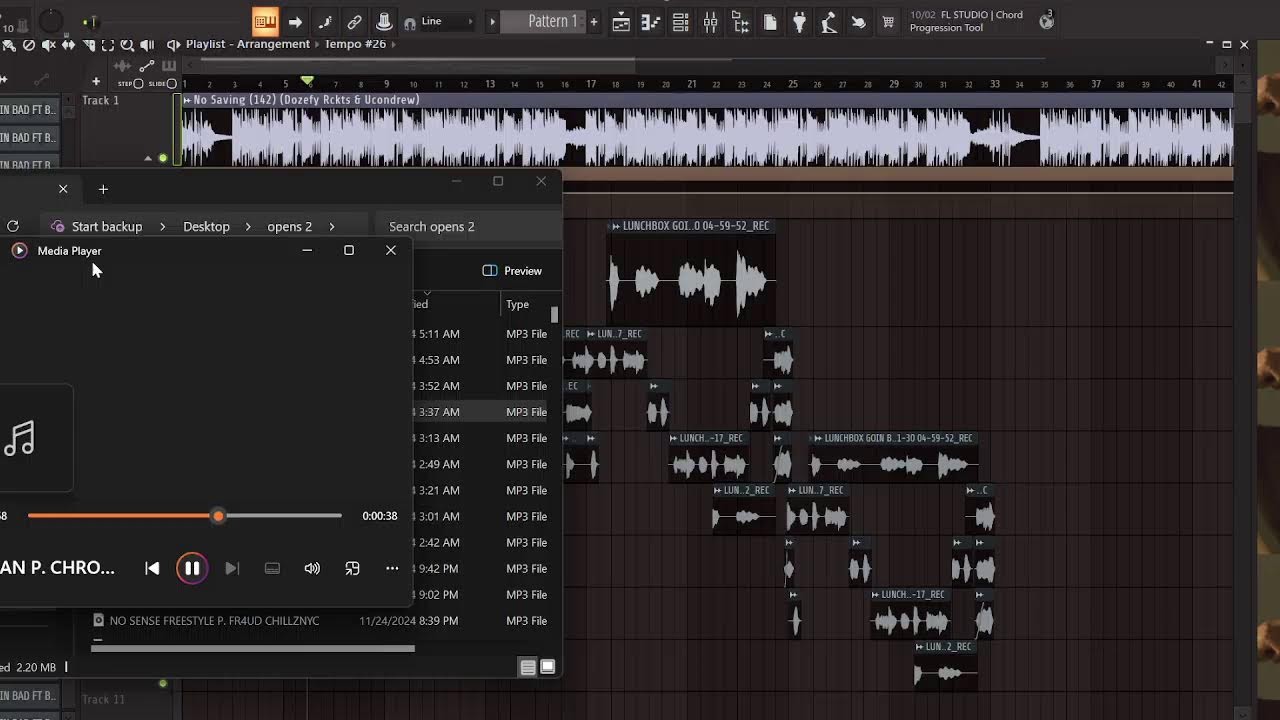Pause playback in Media Player

pyautogui.click(x=192, y=568)
